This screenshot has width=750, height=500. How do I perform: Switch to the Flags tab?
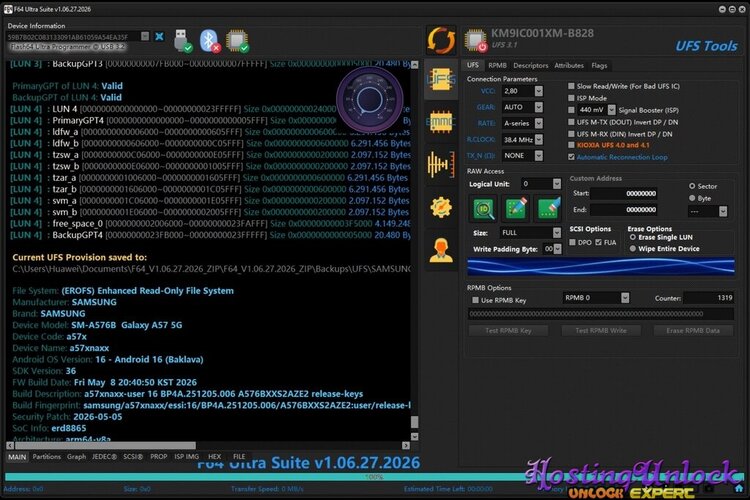point(599,66)
